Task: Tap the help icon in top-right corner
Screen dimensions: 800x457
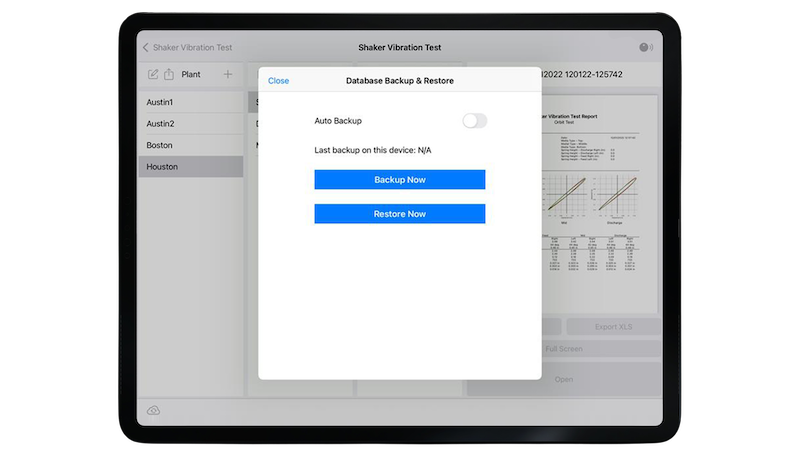Action: 645,47
